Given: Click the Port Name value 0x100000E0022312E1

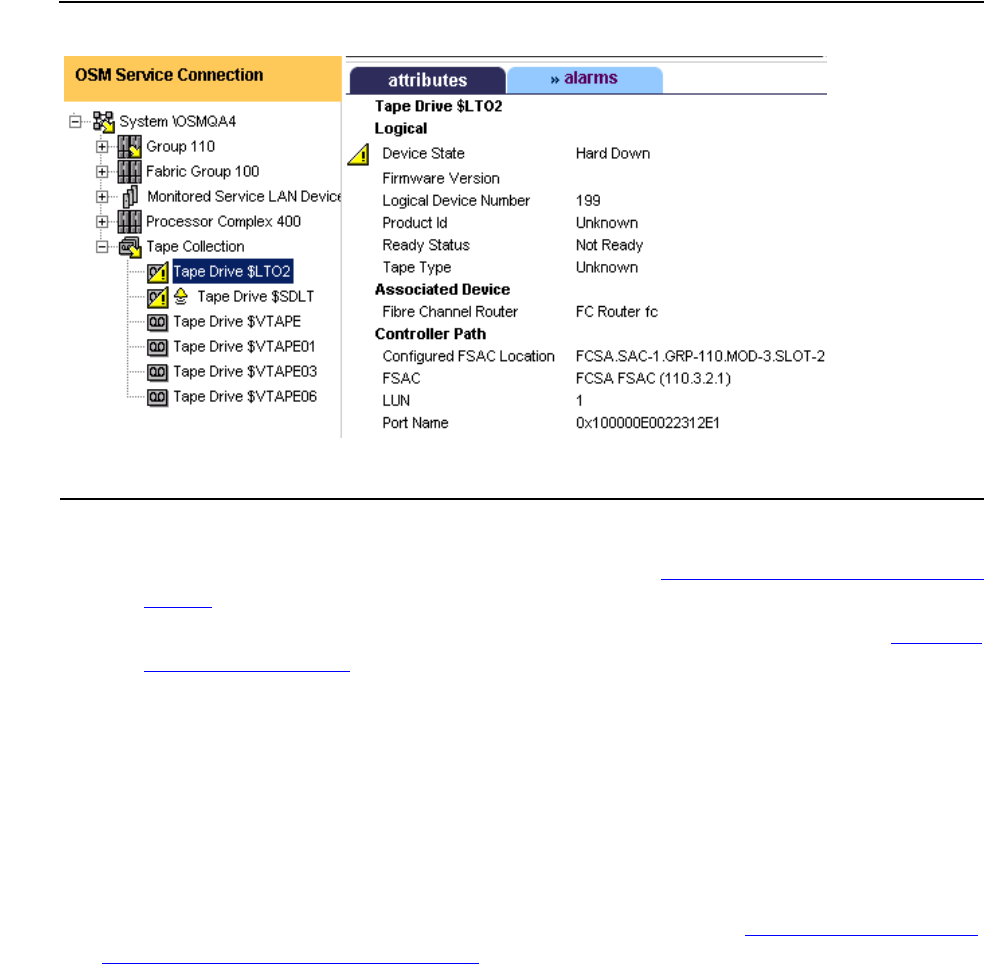Looking at the screenshot, I should (x=648, y=423).
